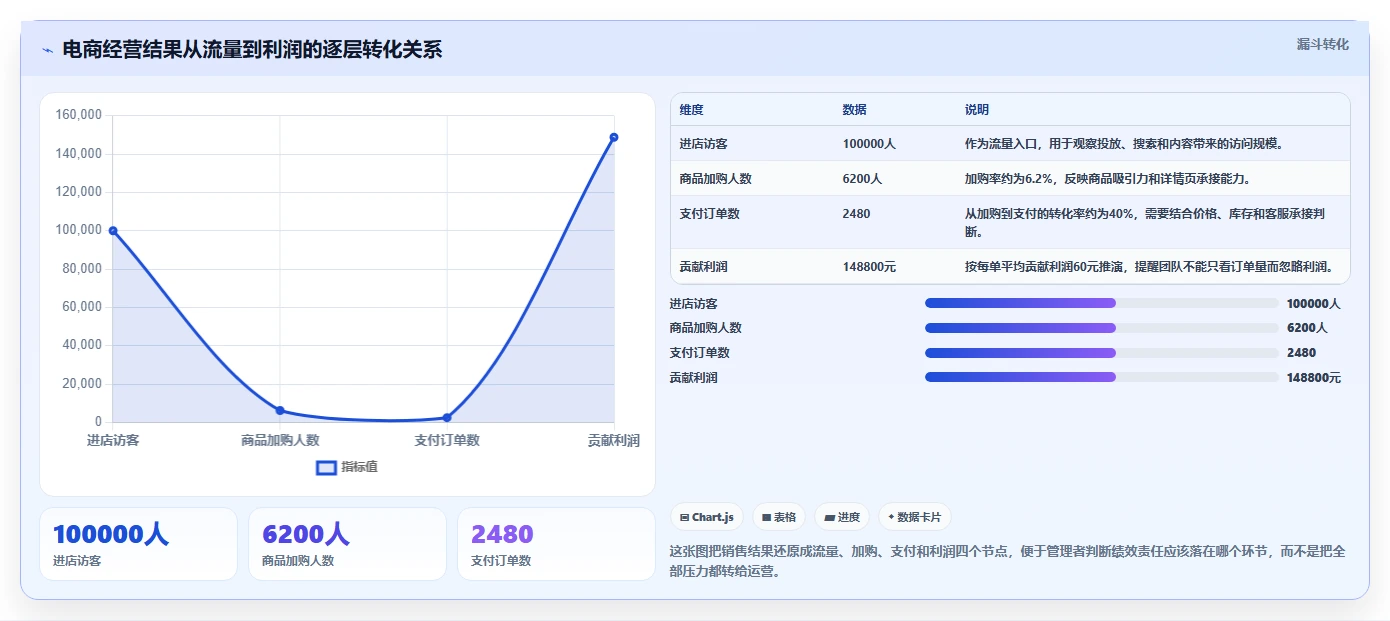Select the 数据卡片 chip

click(x=914, y=517)
